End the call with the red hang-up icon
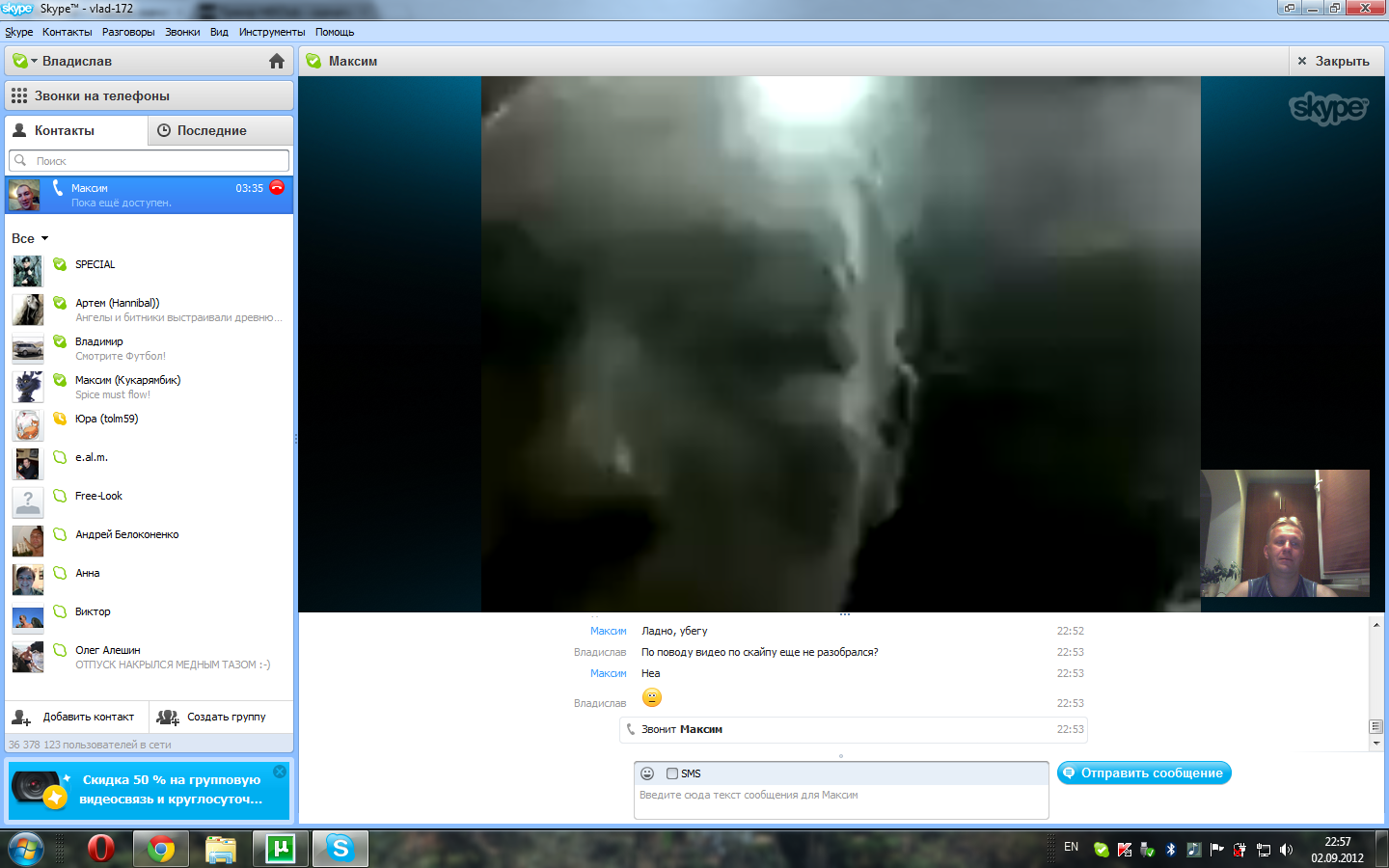Screen dimensions: 1389x868 click(277, 187)
